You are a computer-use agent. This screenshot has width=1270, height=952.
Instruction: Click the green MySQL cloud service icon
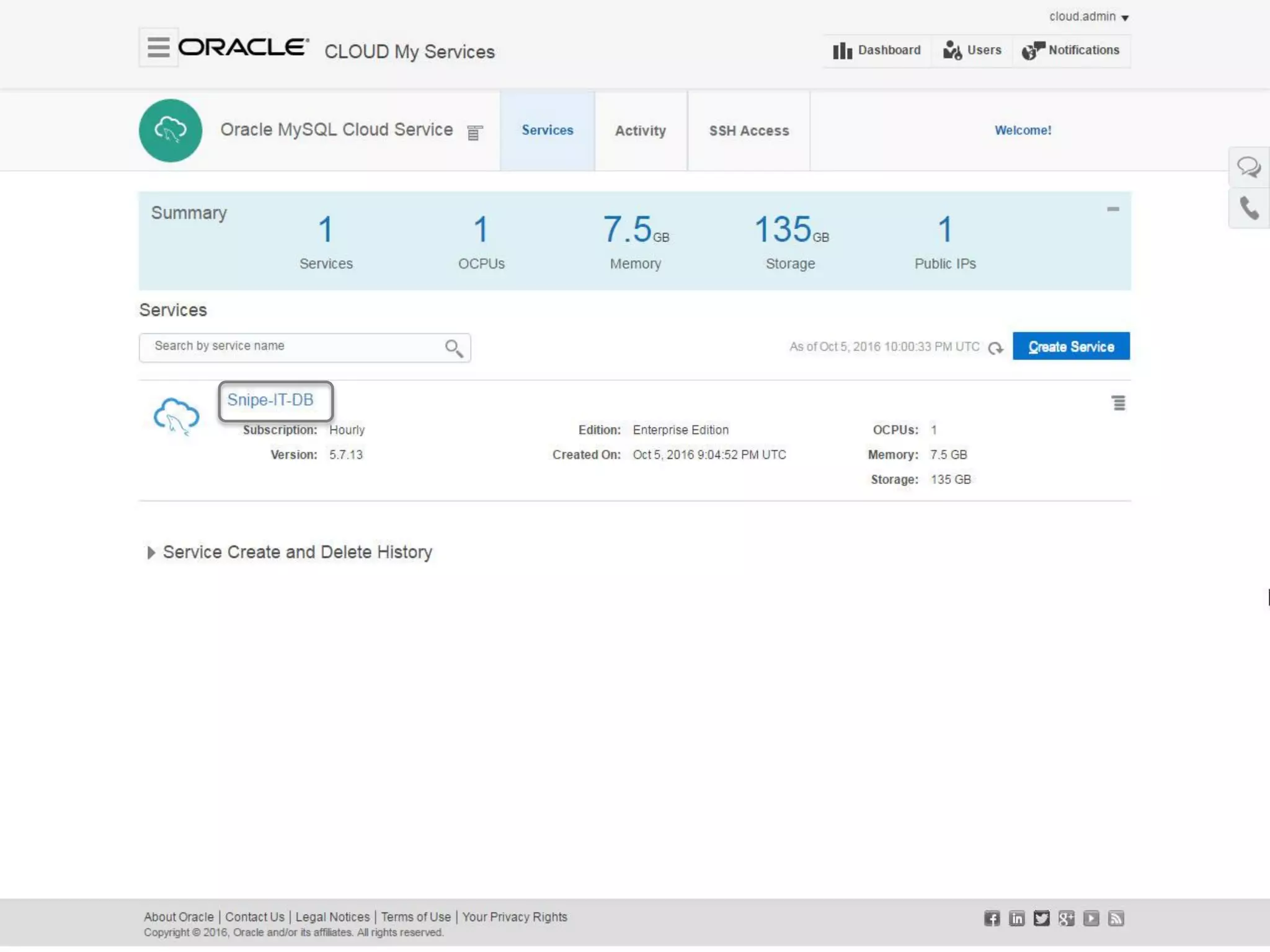tap(171, 130)
